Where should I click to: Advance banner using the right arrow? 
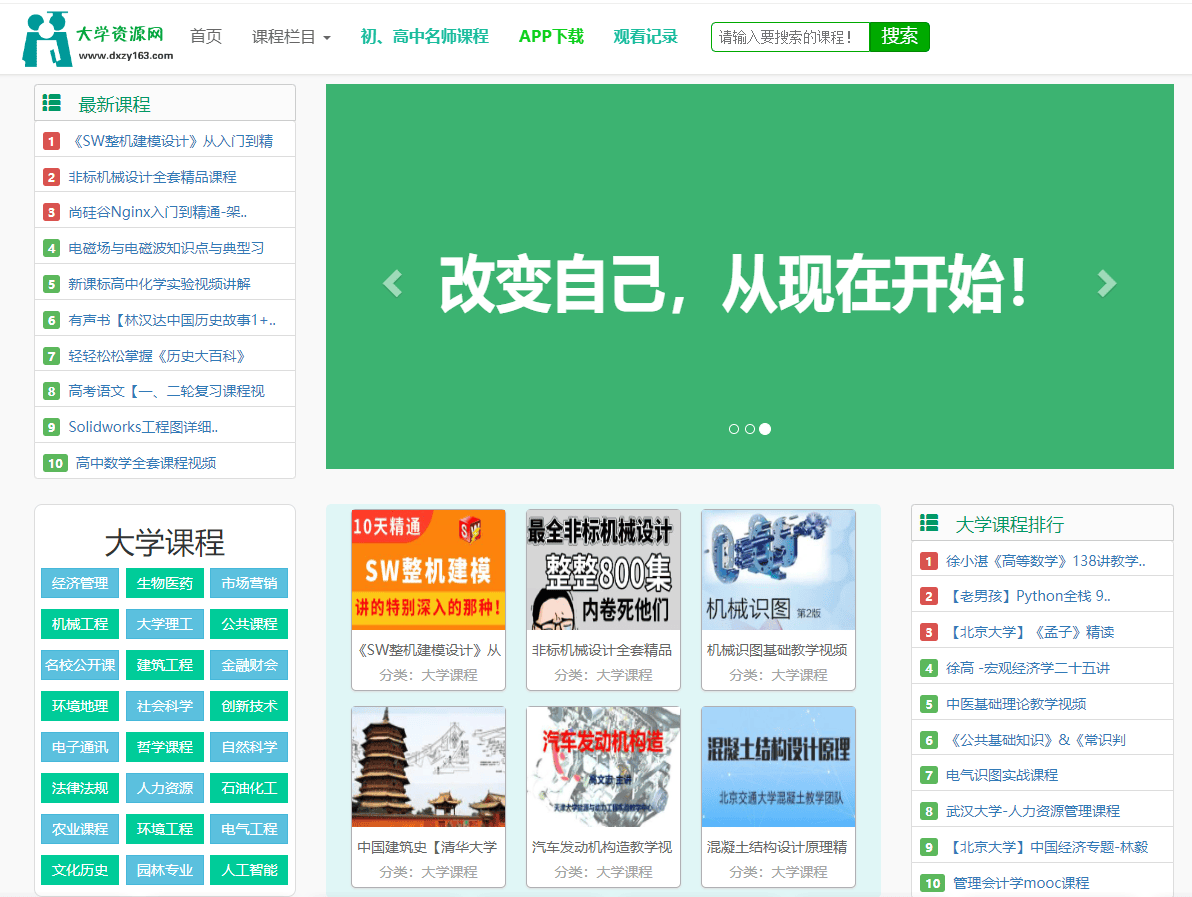point(1107,283)
